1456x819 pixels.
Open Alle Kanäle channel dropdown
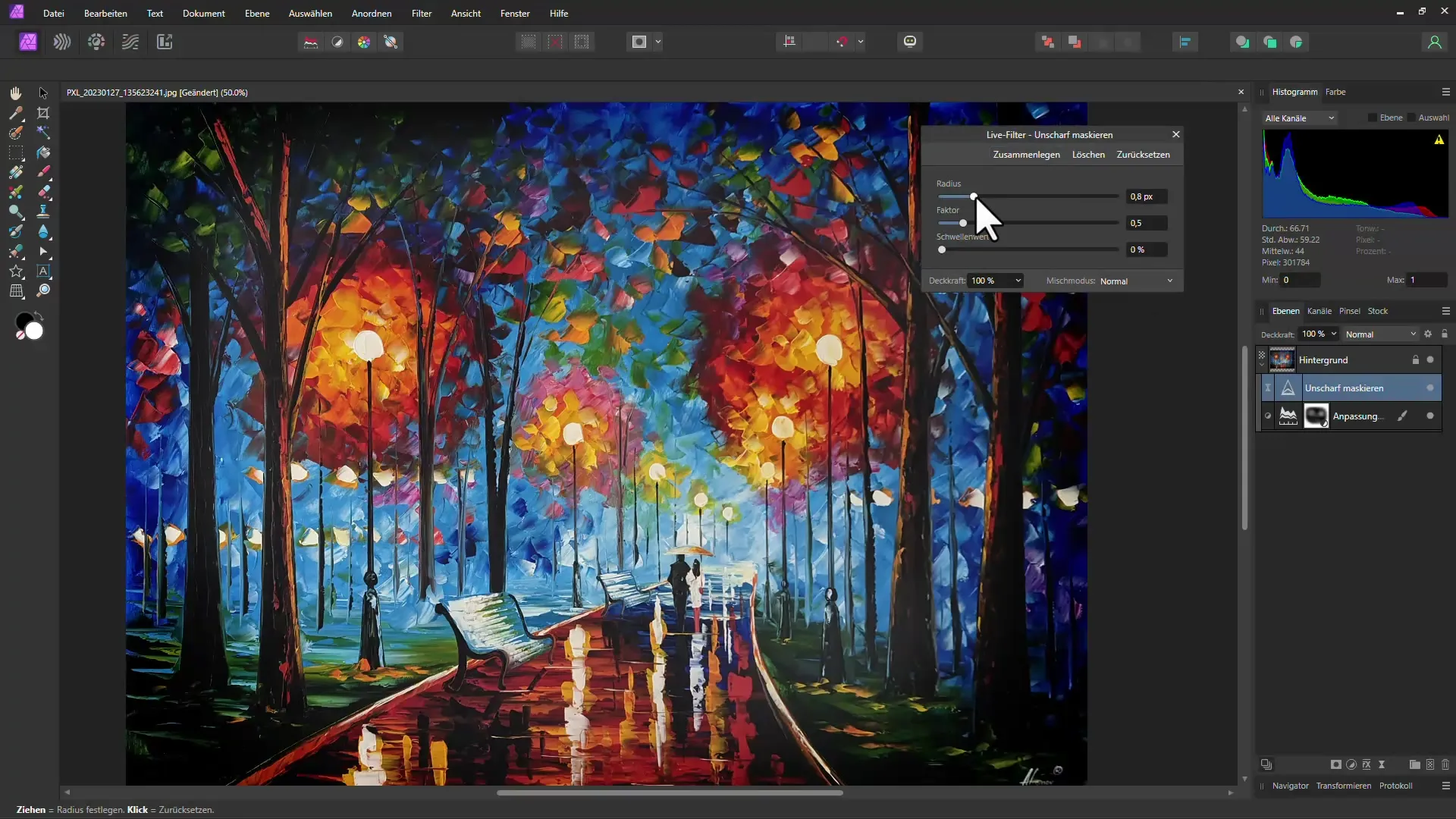coord(1299,118)
